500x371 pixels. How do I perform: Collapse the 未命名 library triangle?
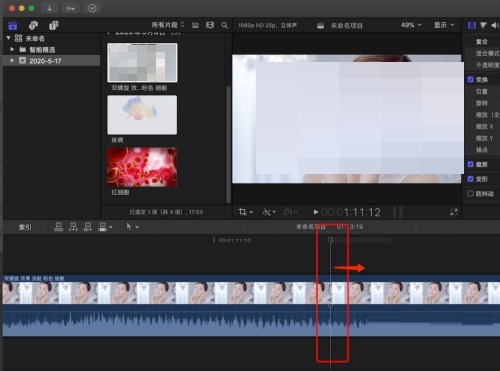click(9, 38)
